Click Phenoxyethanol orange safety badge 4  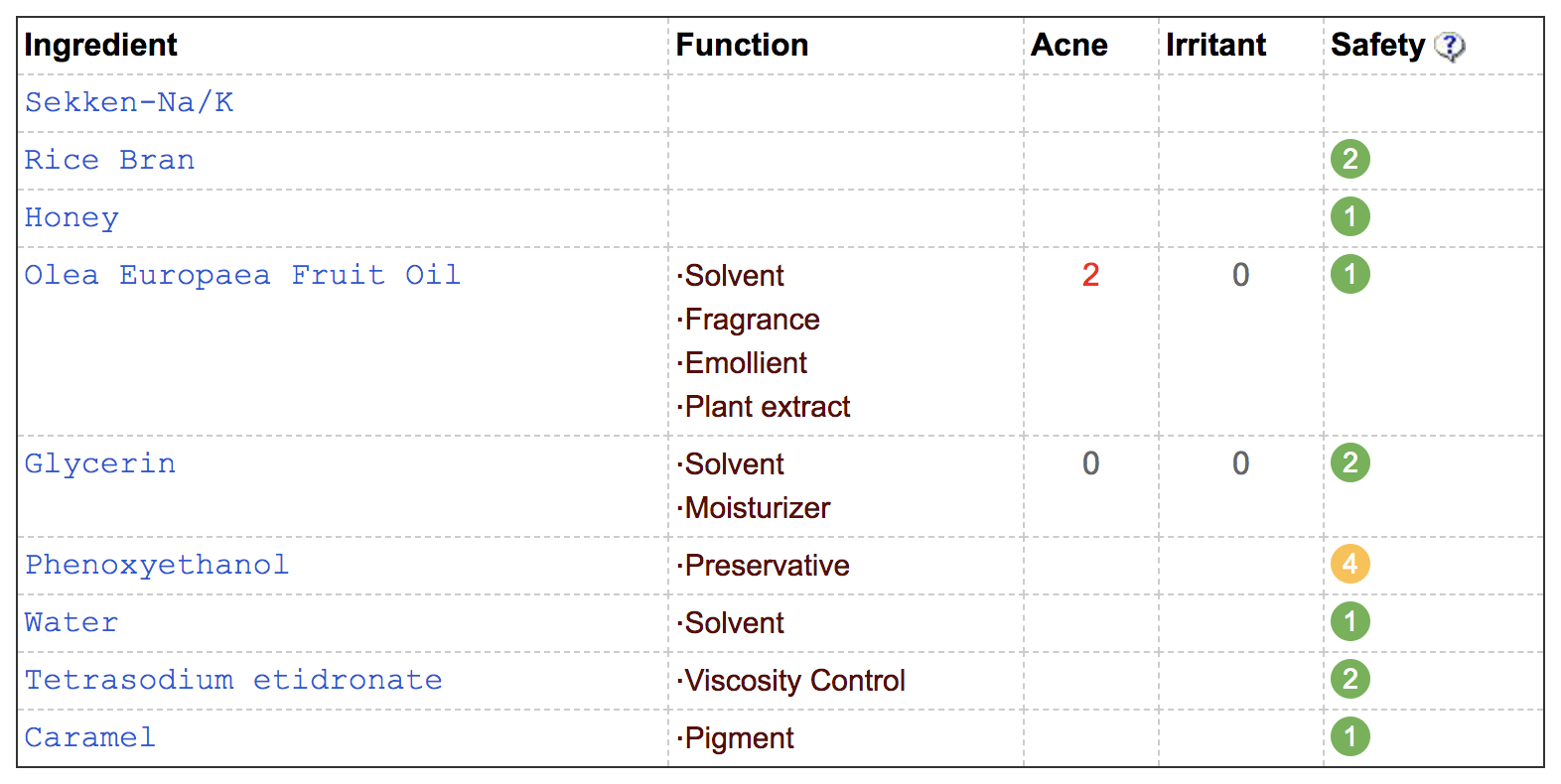(1350, 564)
